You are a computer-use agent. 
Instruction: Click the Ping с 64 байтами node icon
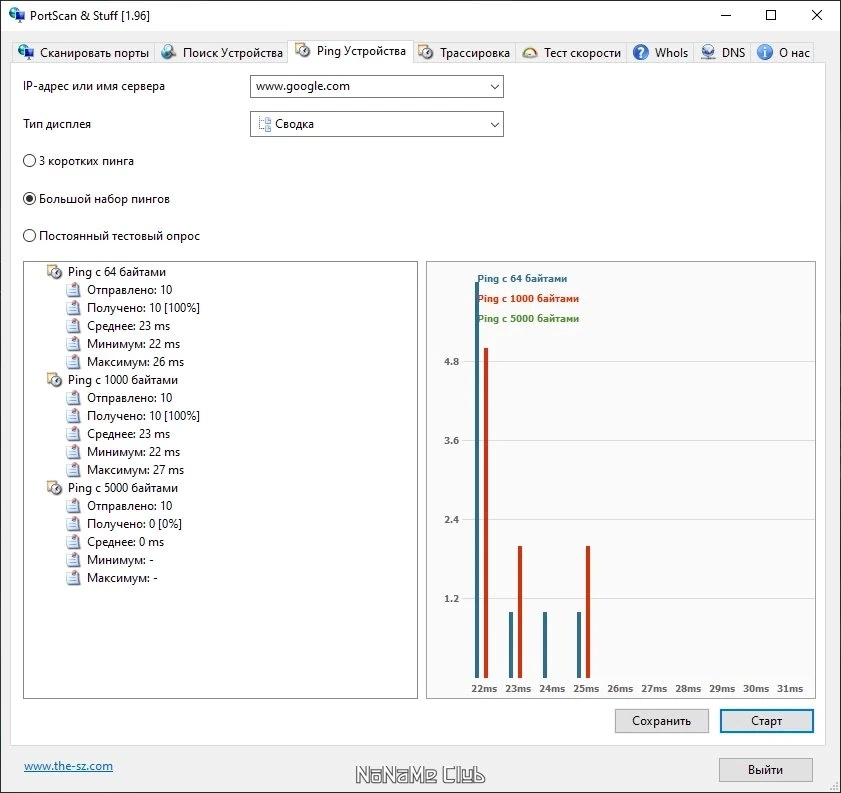54,272
